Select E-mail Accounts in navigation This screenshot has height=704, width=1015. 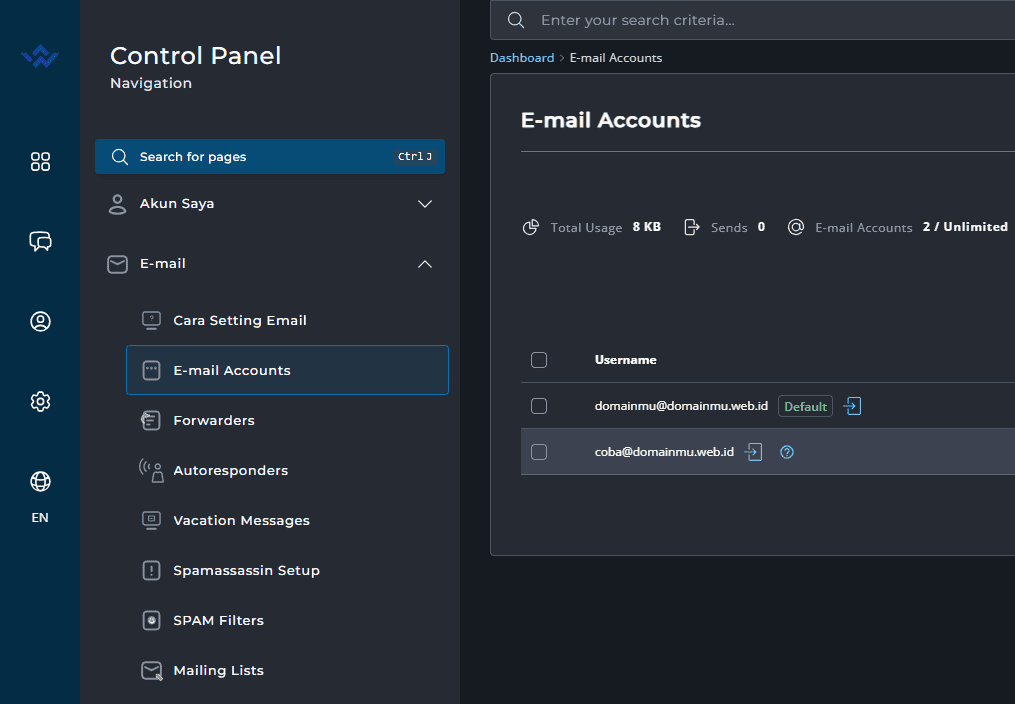click(287, 370)
